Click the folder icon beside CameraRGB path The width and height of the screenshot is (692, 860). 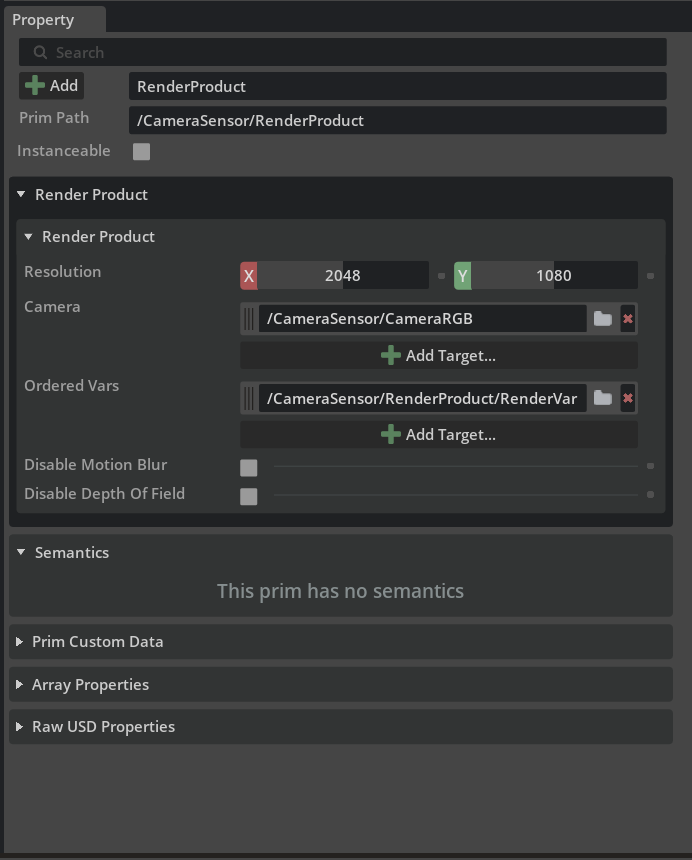coord(603,319)
